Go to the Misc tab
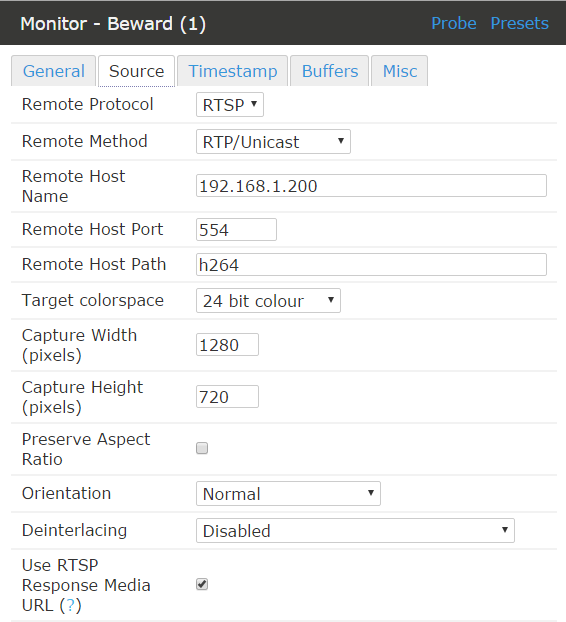The height and width of the screenshot is (622, 566). point(399,71)
